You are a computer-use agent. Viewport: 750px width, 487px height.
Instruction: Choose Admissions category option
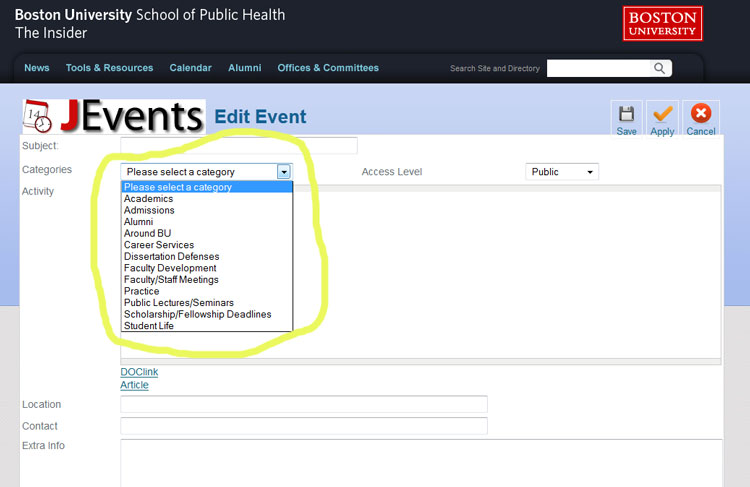[x=207, y=210]
